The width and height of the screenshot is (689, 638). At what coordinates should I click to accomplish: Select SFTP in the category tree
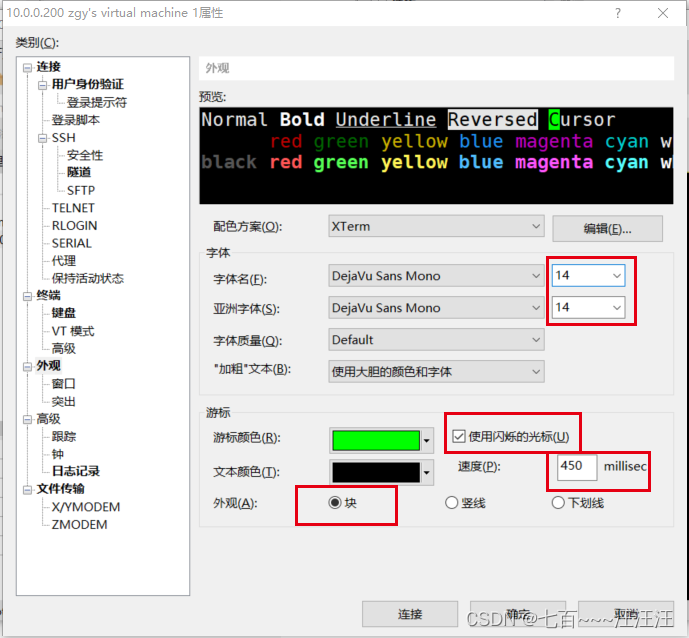(x=81, y=190)
